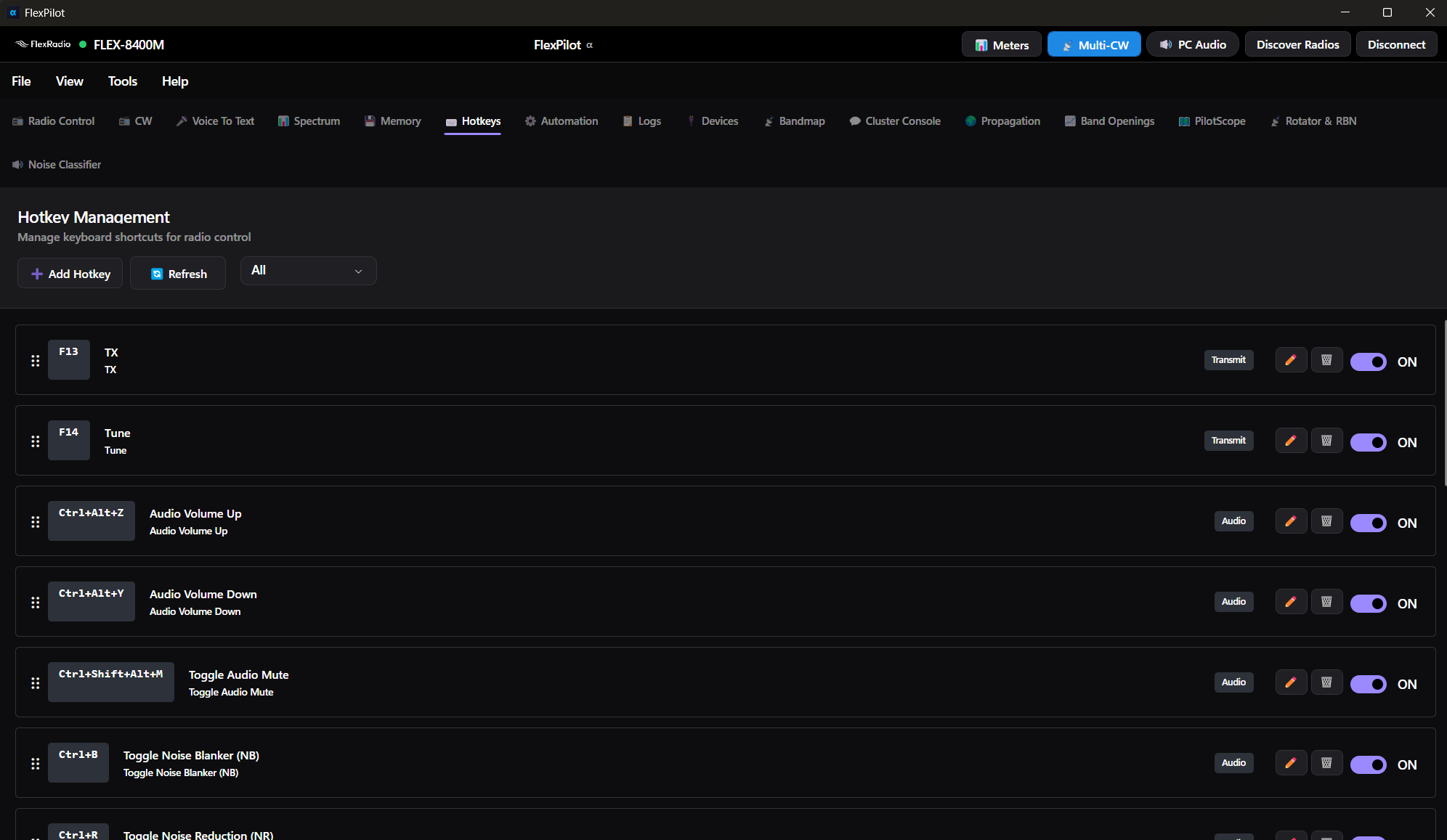Edit the Toggle Noise Blanker hotkey
This screenshot has height=840, width=1447.
(1291, 763)
